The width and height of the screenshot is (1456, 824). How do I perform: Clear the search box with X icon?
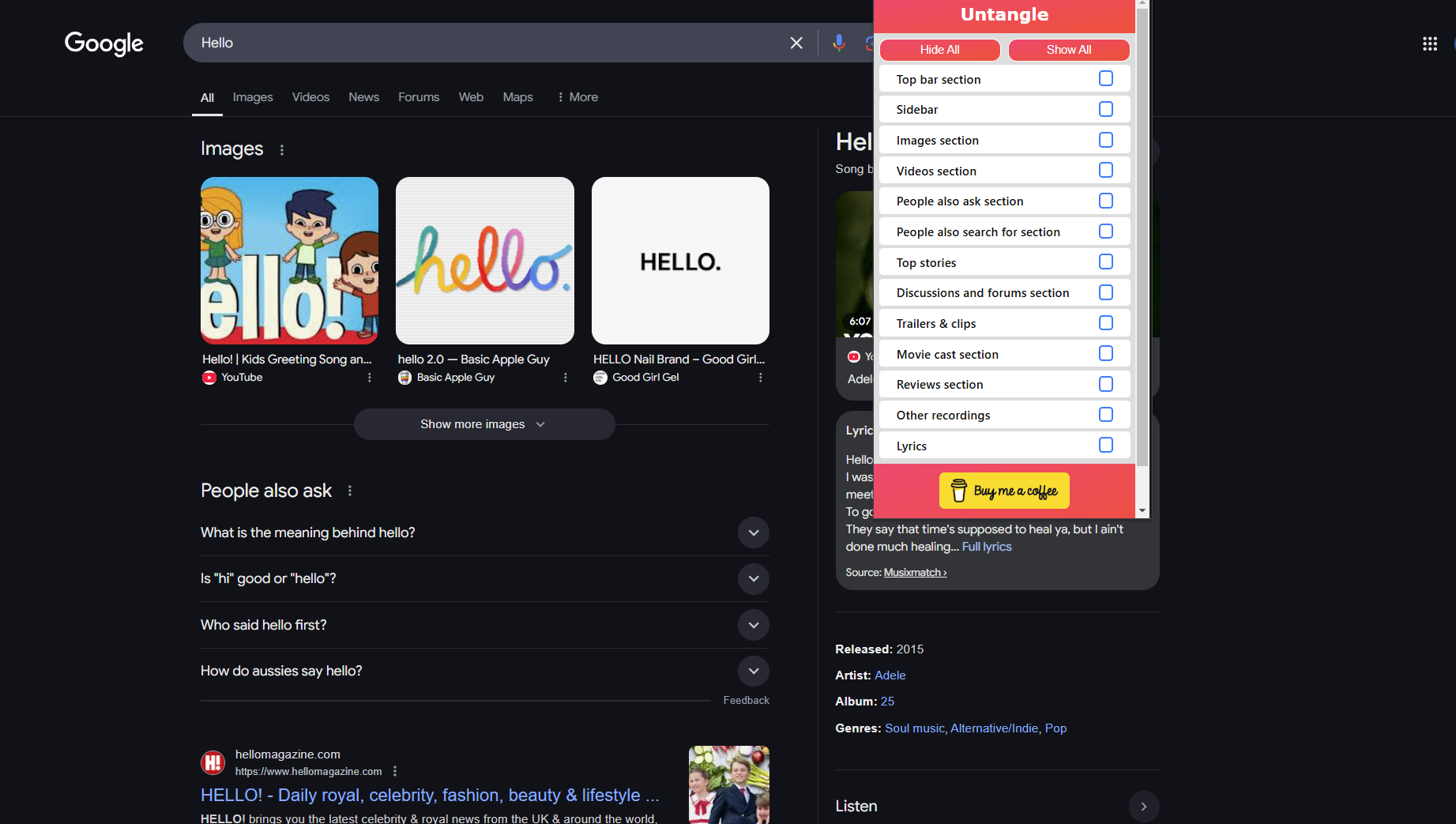(x=796, y=43)
